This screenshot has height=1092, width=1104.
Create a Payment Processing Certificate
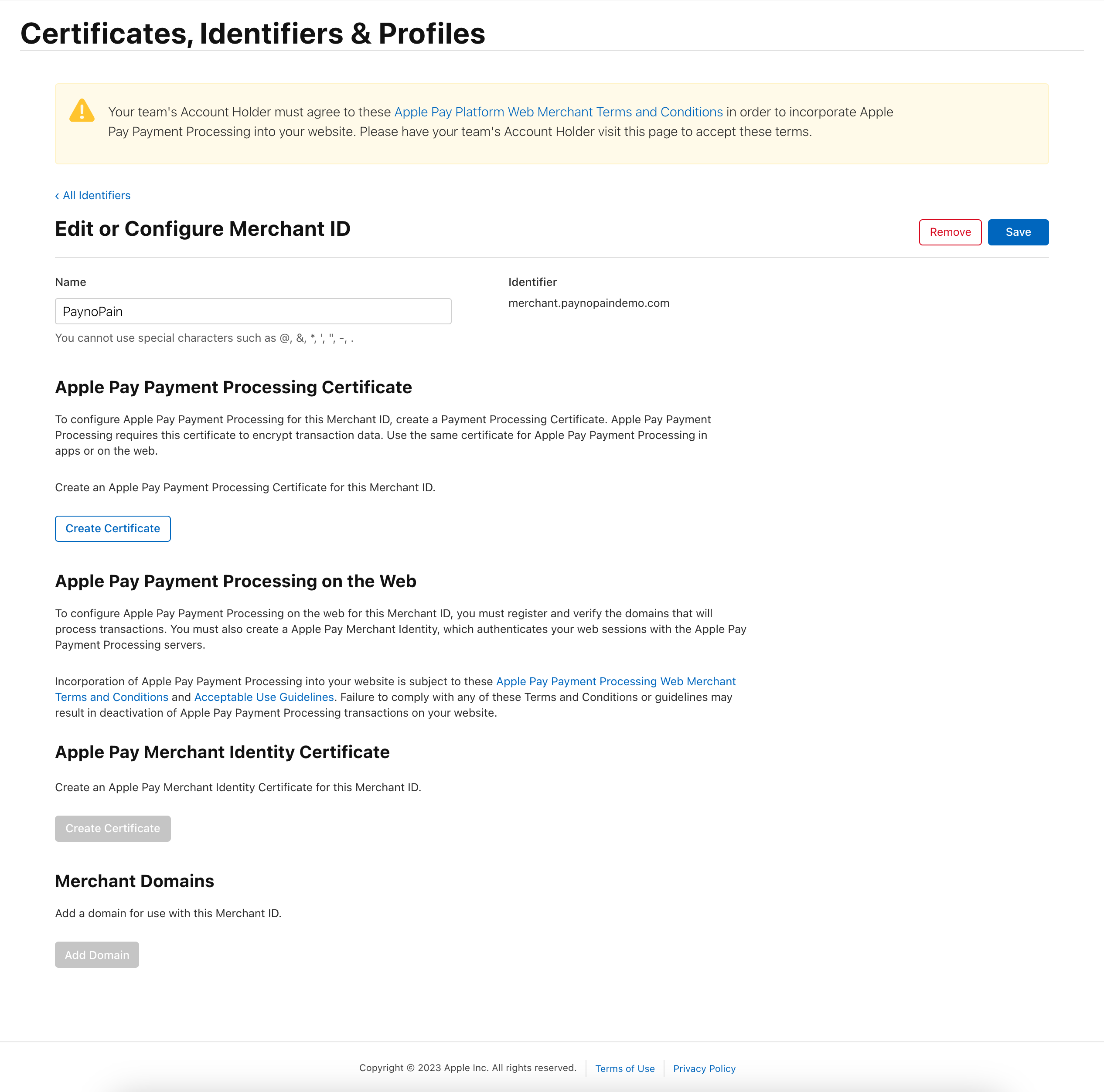click(112, 529)
